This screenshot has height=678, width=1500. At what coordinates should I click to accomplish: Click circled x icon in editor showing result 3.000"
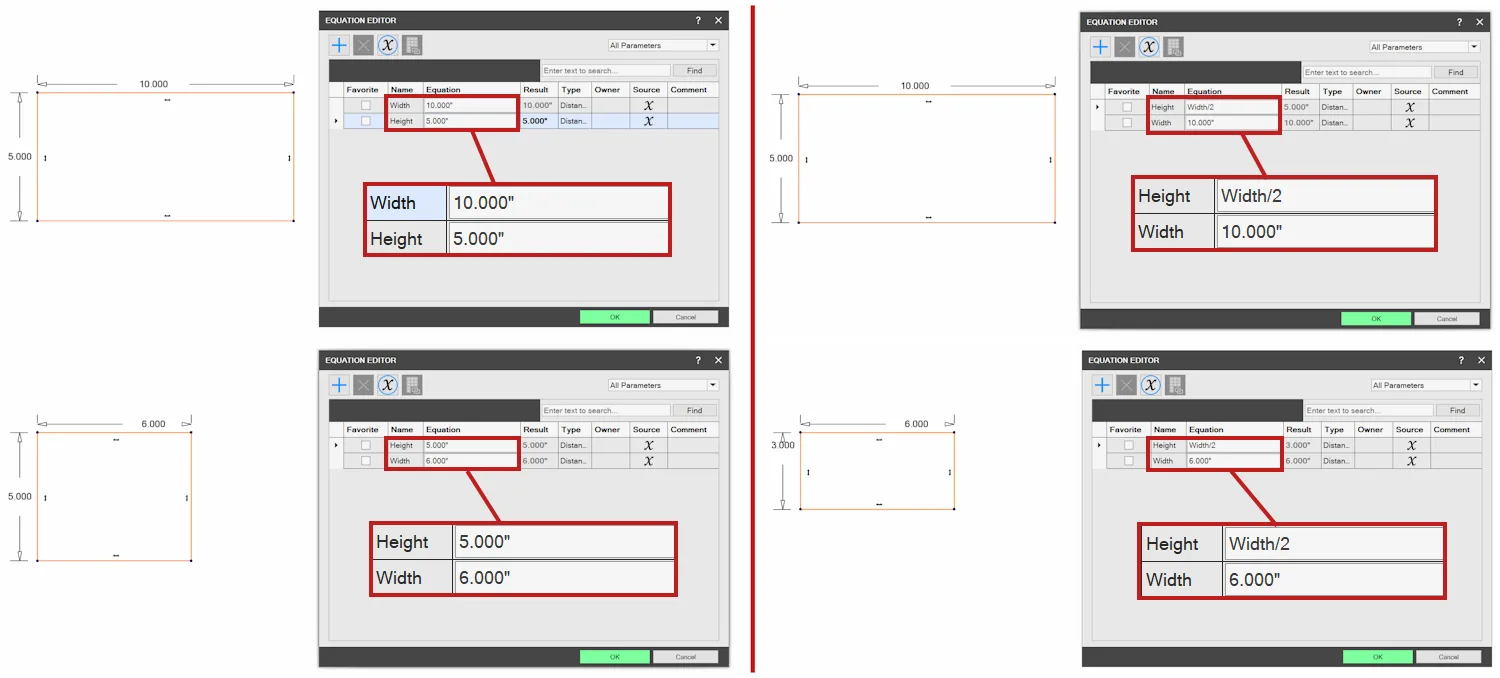pos(1151,385)
